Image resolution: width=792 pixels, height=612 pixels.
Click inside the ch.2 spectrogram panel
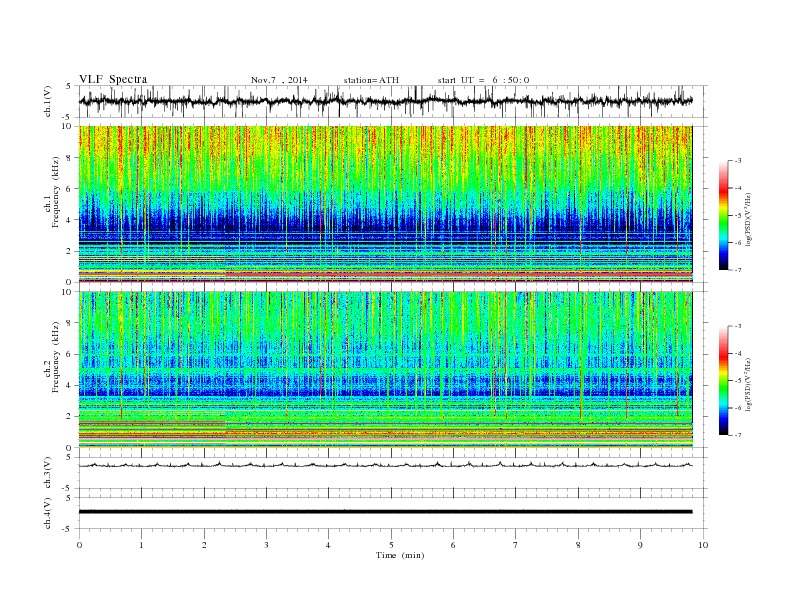point(385,369)
